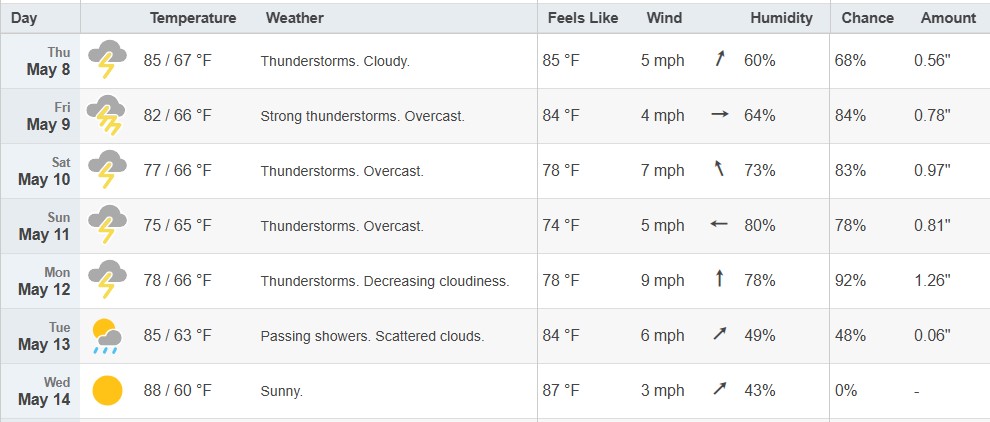Select the Feels Like column header
This screenshot has width=990, height=422.
(x=583, y=18)
